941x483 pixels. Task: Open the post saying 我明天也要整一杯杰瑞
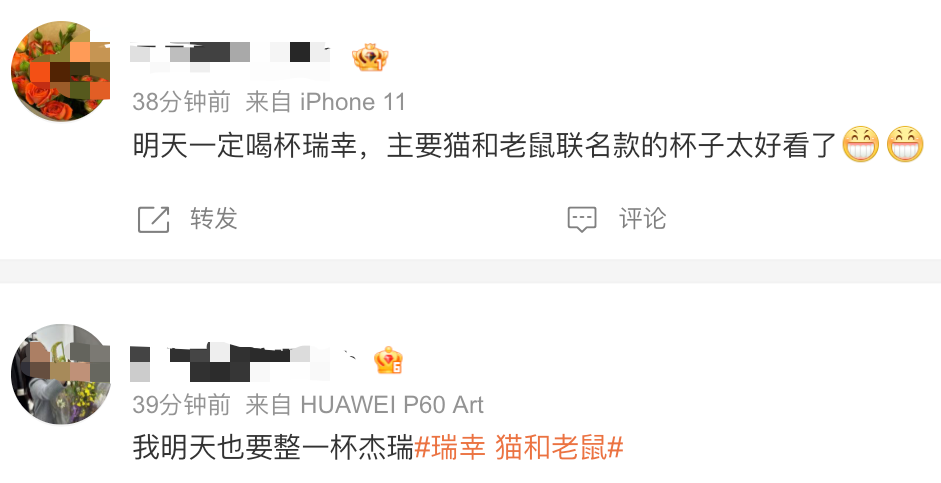379,448
